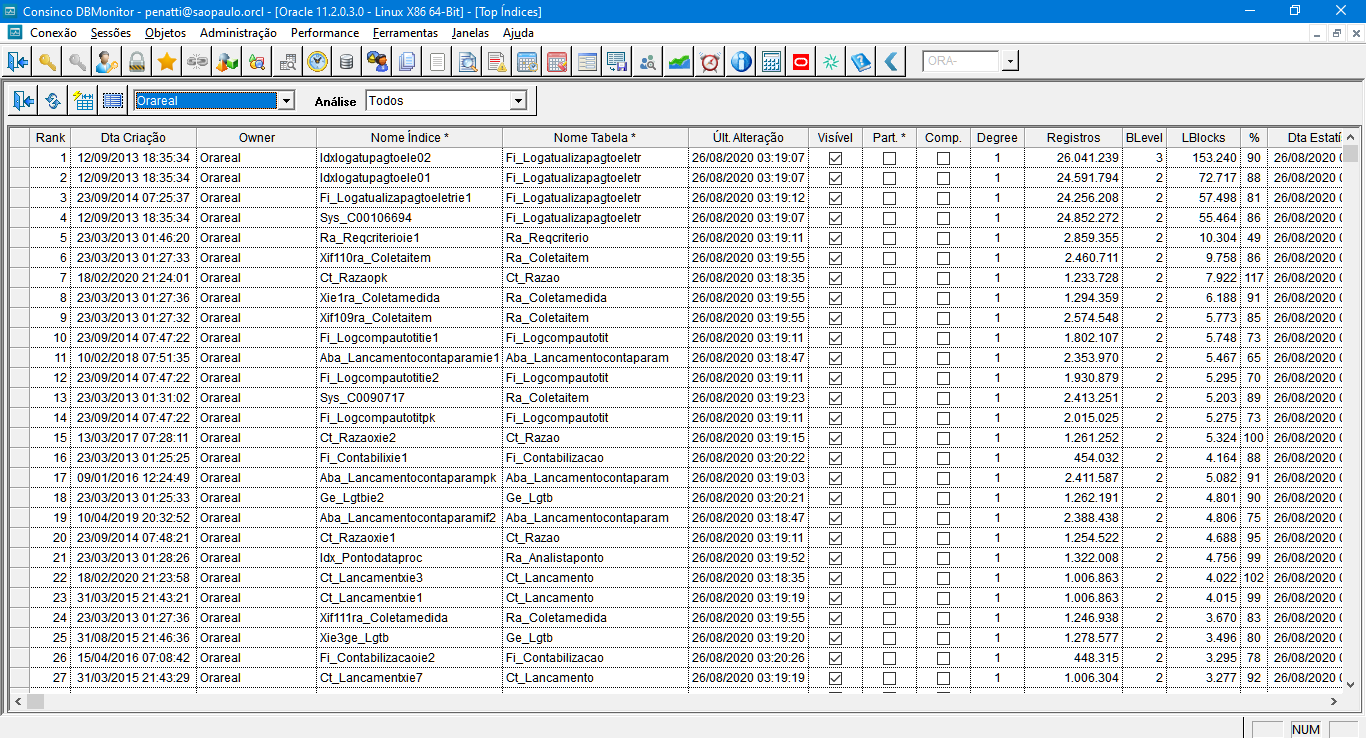Viewport: 1366px width, 738px height.
Task: Expand the Orareal owner dropdown
Action: click(x=286, y=101)
